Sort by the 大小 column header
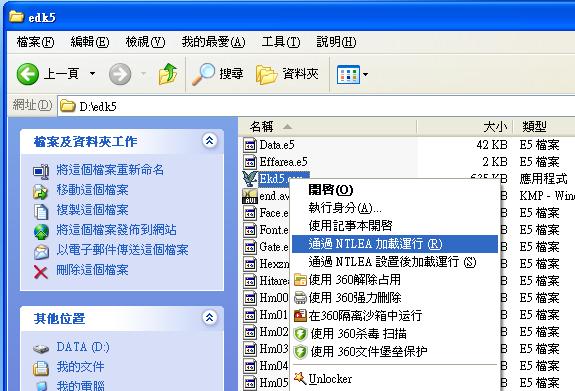 click(x=465, y=127)
